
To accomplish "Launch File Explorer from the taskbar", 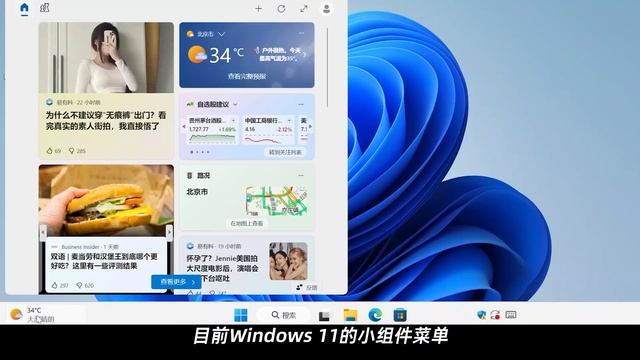I will click(351, 315).
